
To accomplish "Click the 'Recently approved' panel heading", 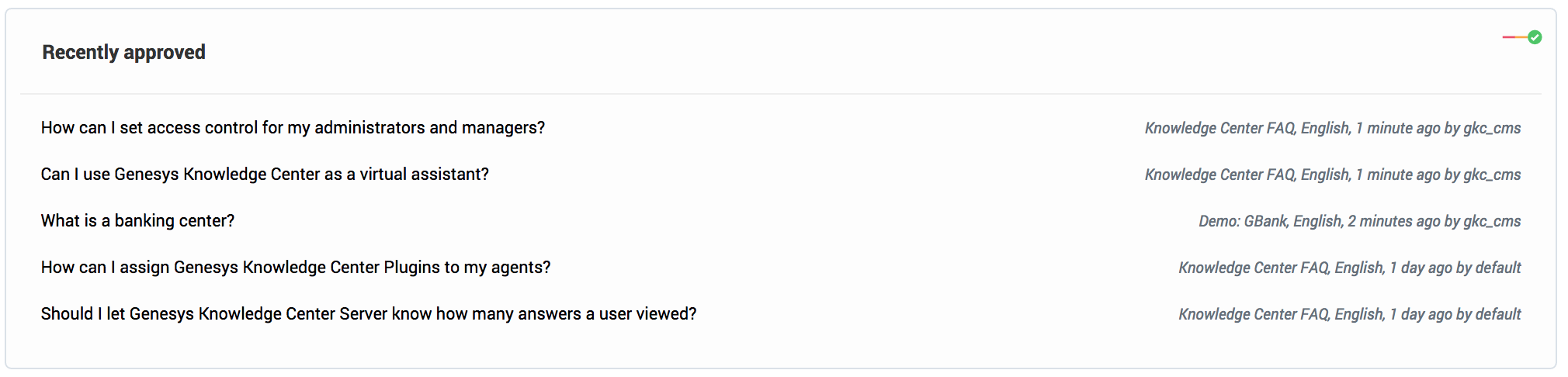I will [123, 52].
